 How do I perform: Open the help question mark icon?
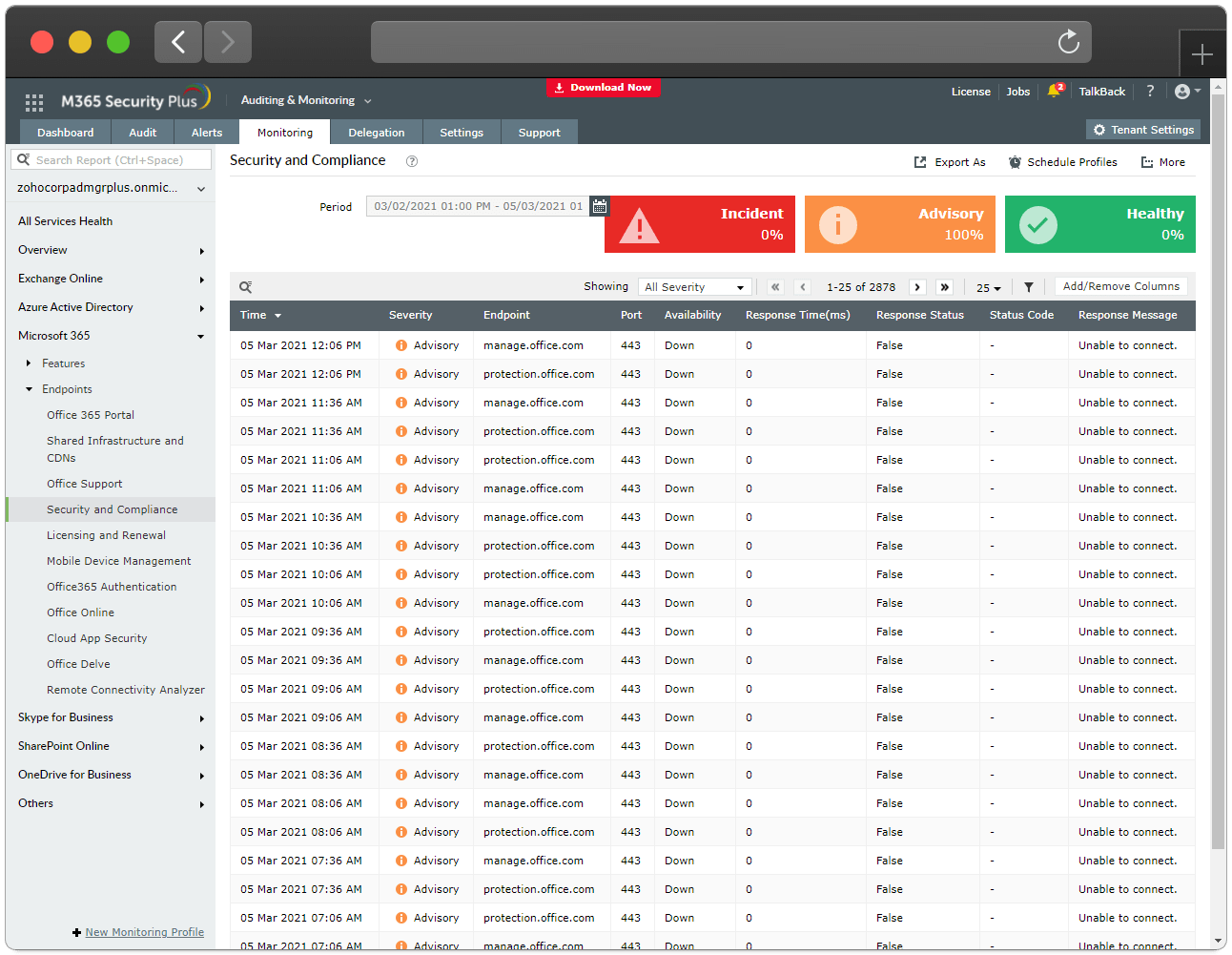click(1150, 91)
